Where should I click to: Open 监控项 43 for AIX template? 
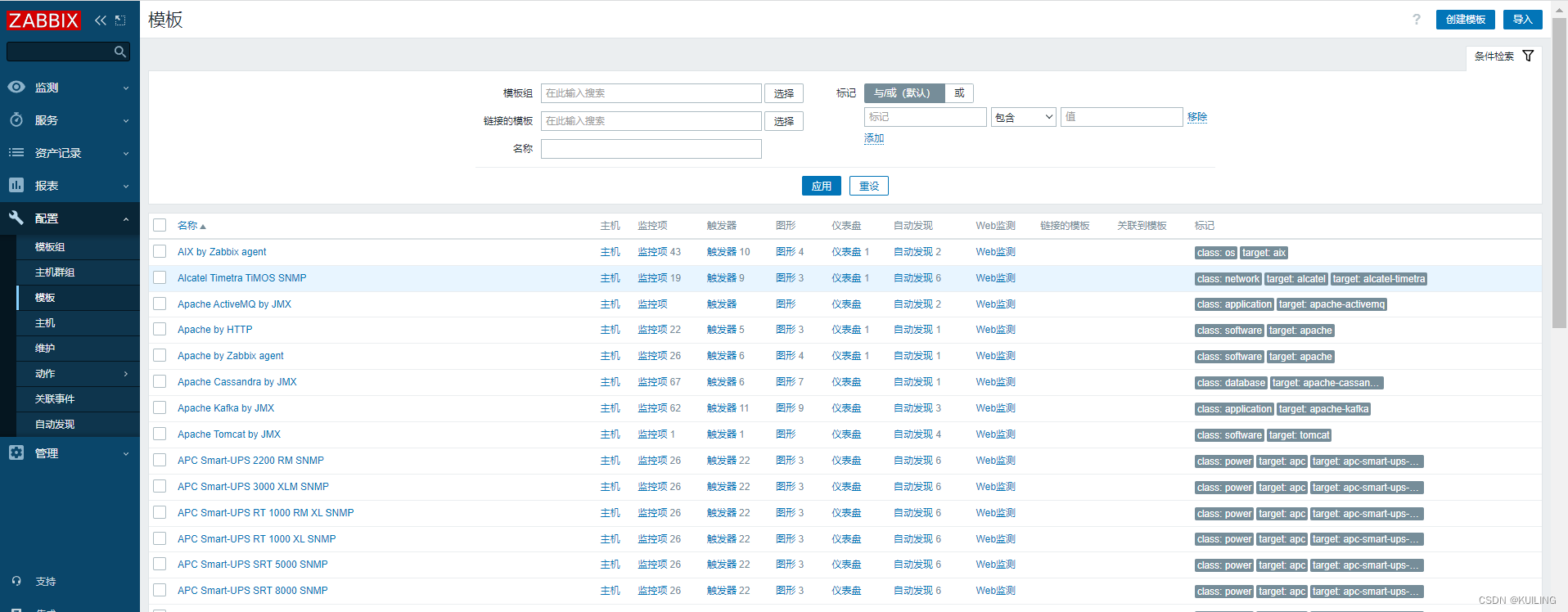659,251
